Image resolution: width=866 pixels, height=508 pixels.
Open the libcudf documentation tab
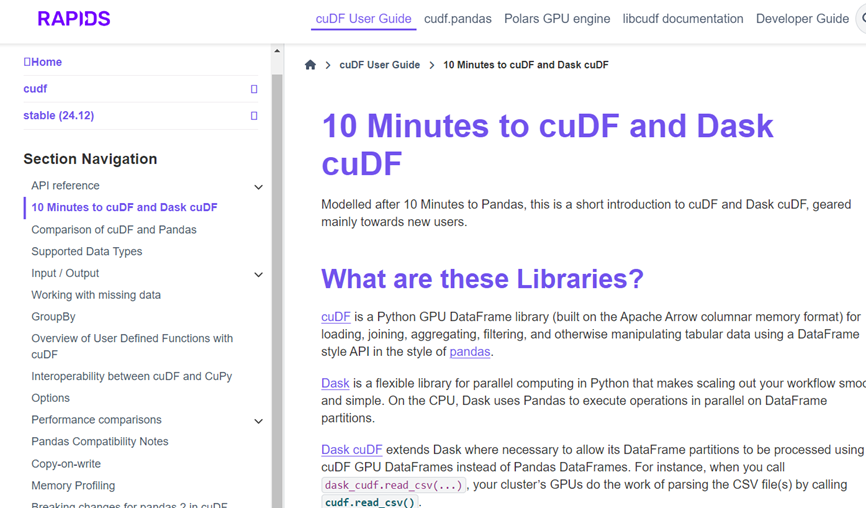(x=683, y=19)
